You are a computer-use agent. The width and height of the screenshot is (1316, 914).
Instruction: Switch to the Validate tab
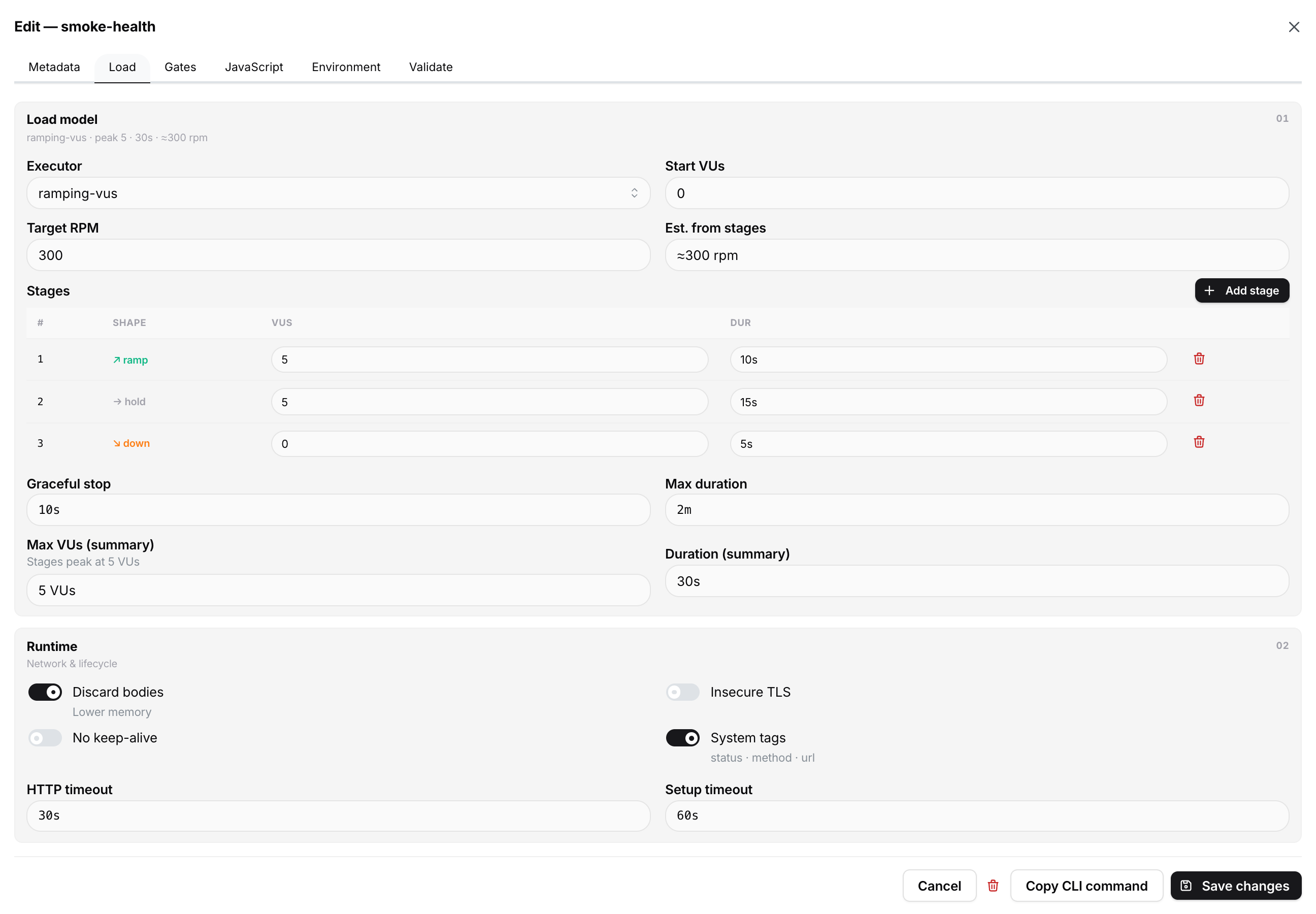click(431, 67)
